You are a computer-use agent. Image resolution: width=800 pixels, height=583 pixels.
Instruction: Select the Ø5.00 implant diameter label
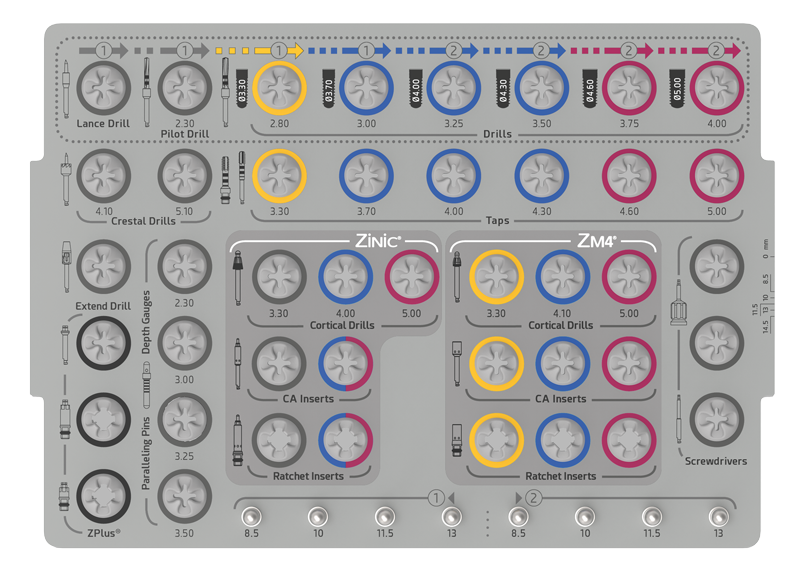pyautogui.click(x=674, y=89)
